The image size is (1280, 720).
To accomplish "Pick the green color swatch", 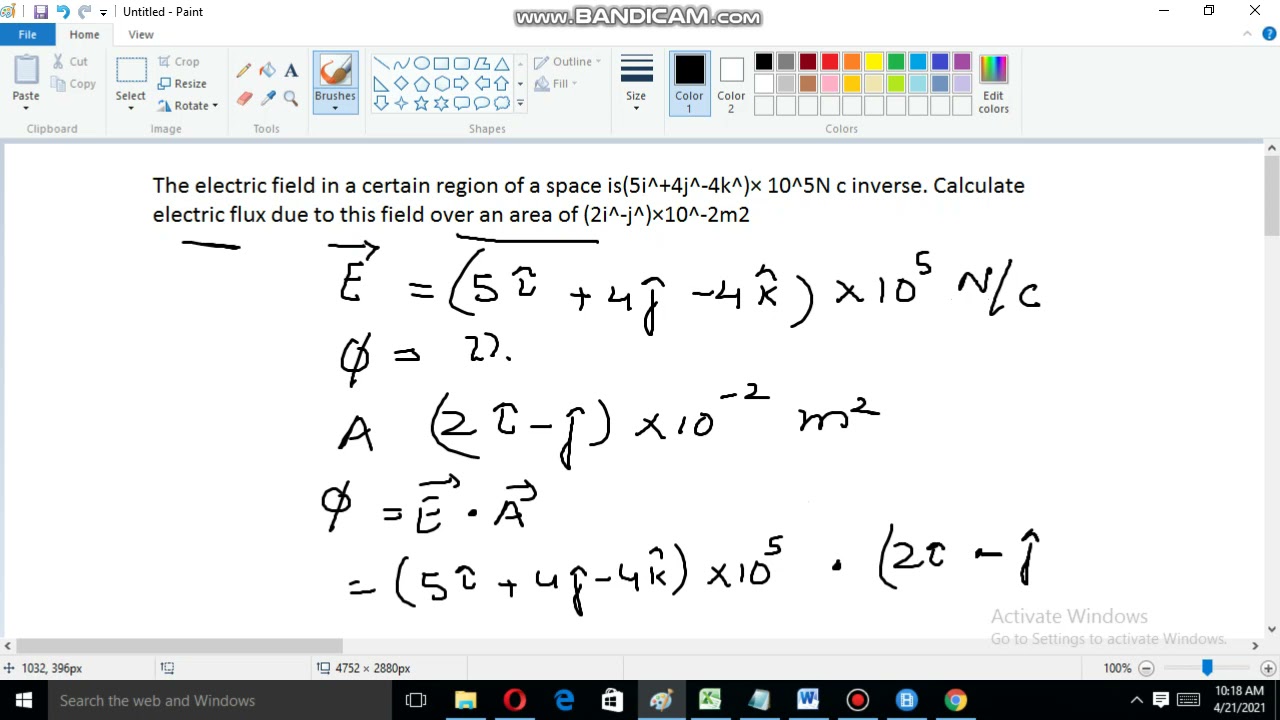I will 896,62.
